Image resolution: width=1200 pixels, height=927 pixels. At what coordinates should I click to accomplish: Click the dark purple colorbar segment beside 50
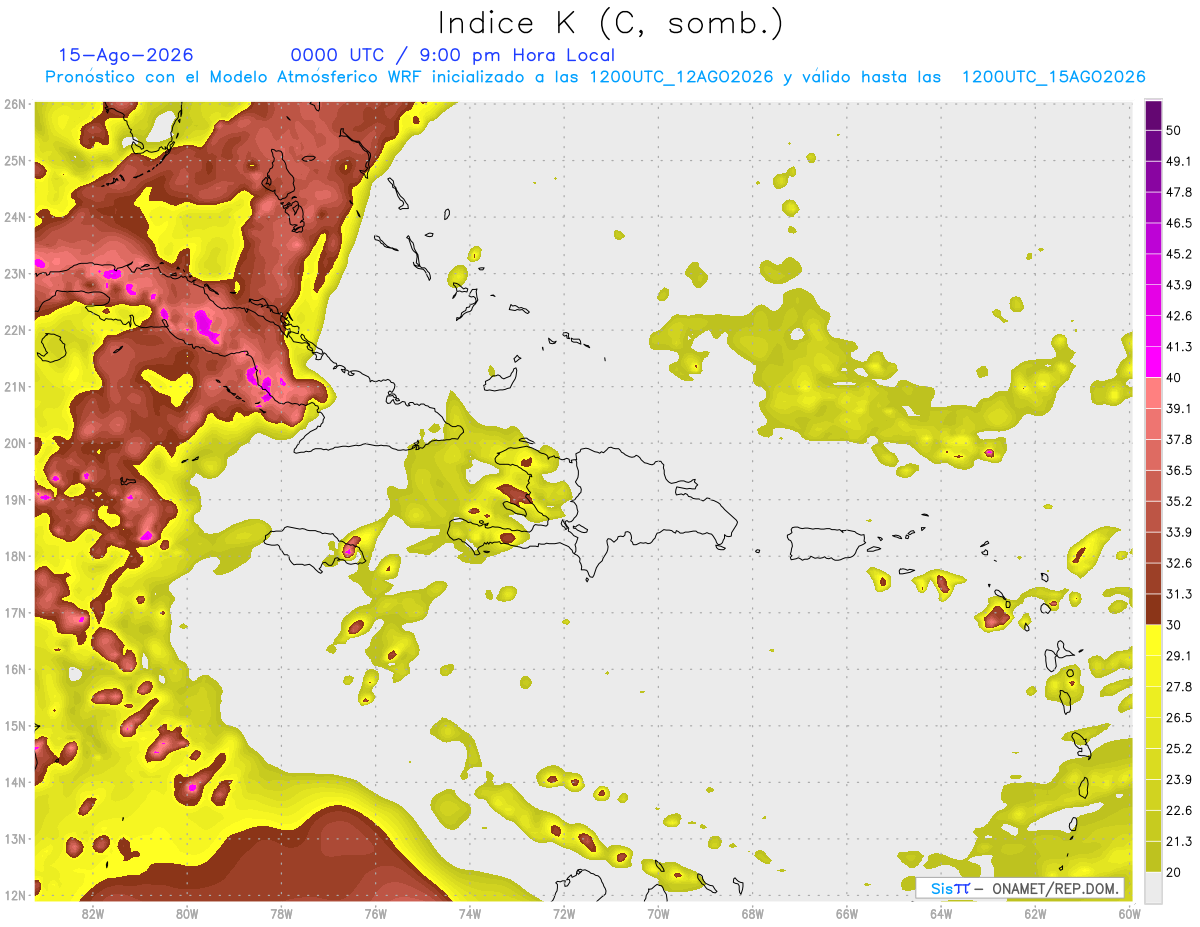(x=1154, y=113)
